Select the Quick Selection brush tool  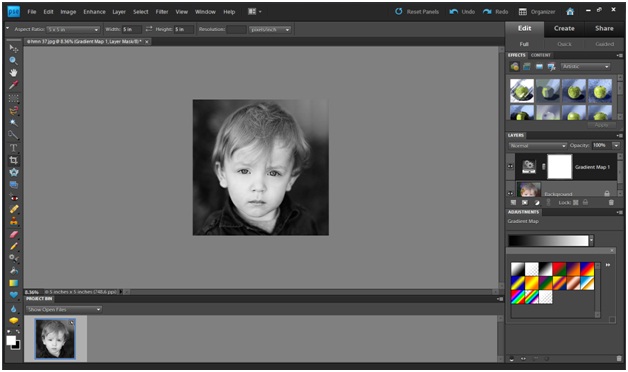tap(14, 135)
